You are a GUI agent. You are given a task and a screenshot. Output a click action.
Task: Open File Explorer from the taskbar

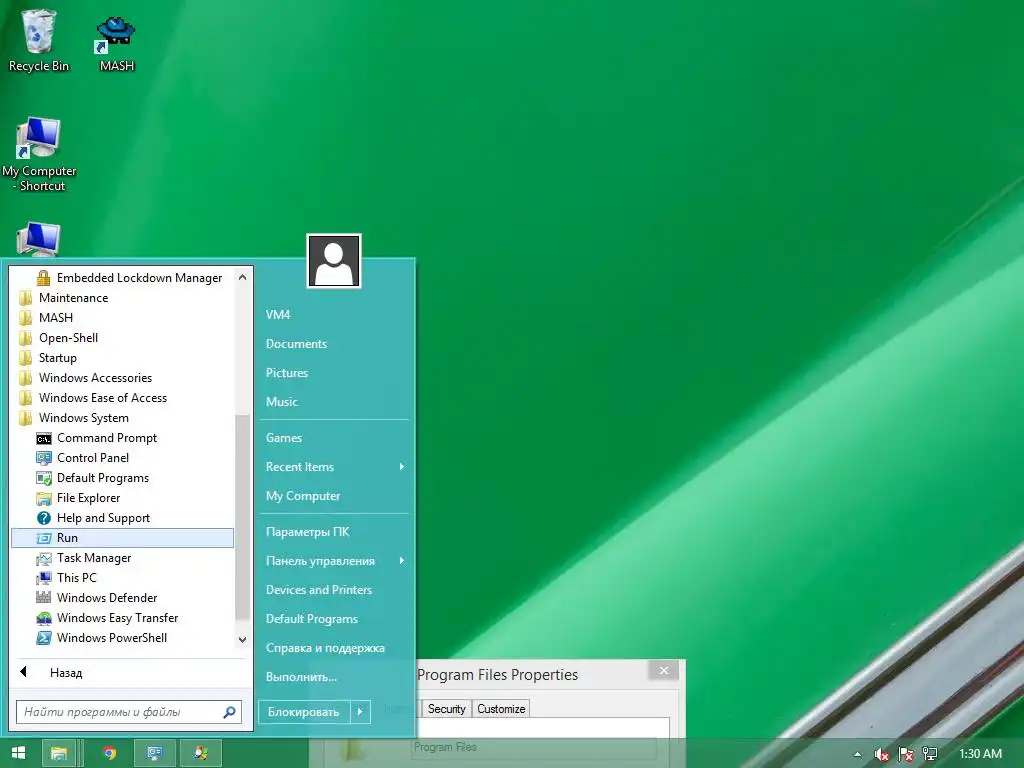point(59,753)
